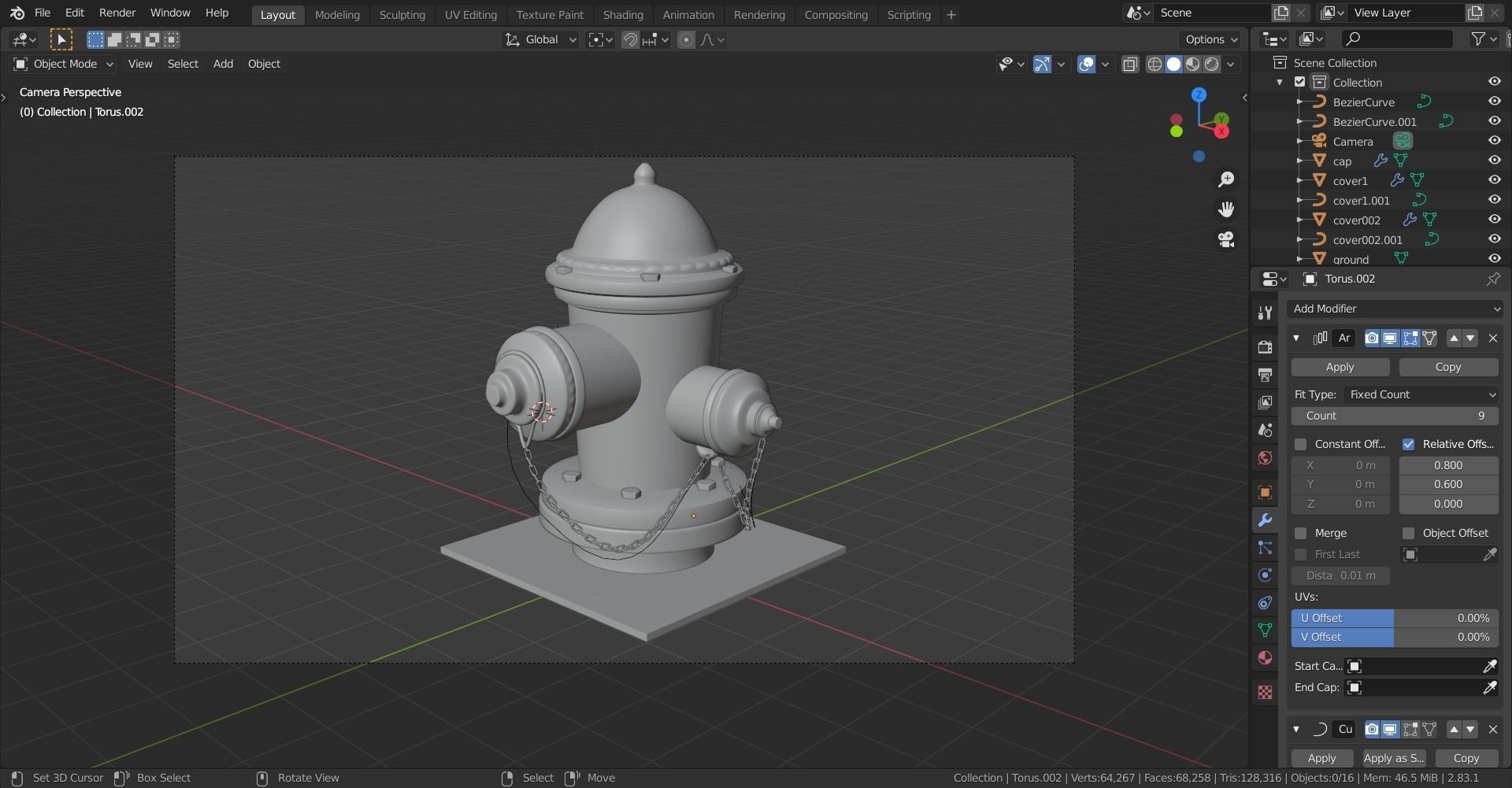The width and height of the screenshot is (1512, 788).
Task: Toggle proportional editing in the header
Action: [x=687, y=39]
